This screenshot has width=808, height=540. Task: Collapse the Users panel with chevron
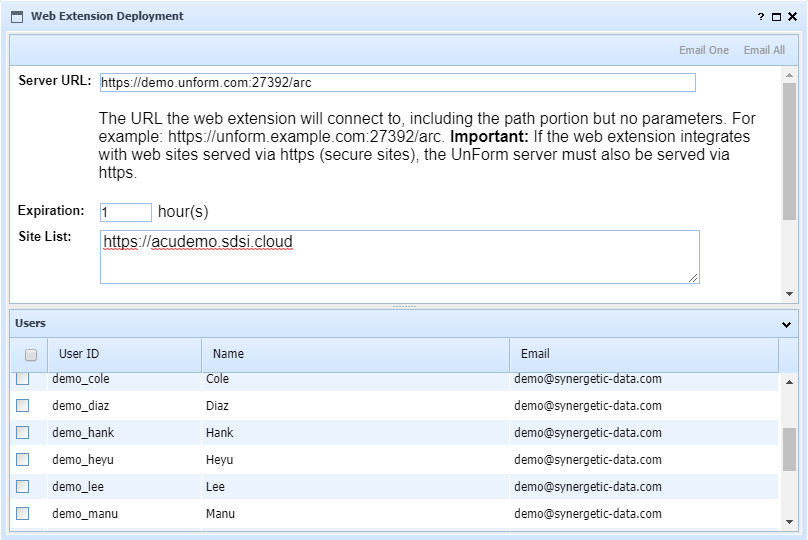[x=786, y=324]
